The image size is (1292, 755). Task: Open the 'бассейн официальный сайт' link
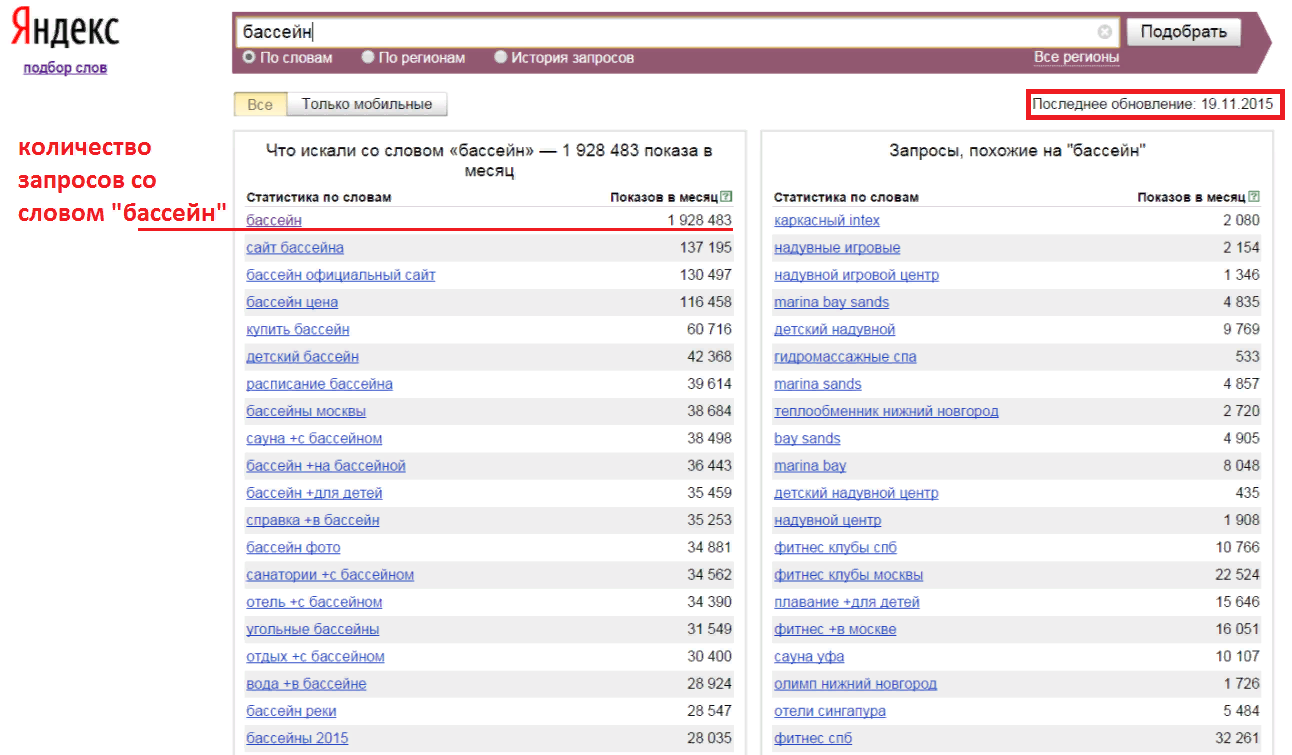pyautogui.click(x=341, y=275)
